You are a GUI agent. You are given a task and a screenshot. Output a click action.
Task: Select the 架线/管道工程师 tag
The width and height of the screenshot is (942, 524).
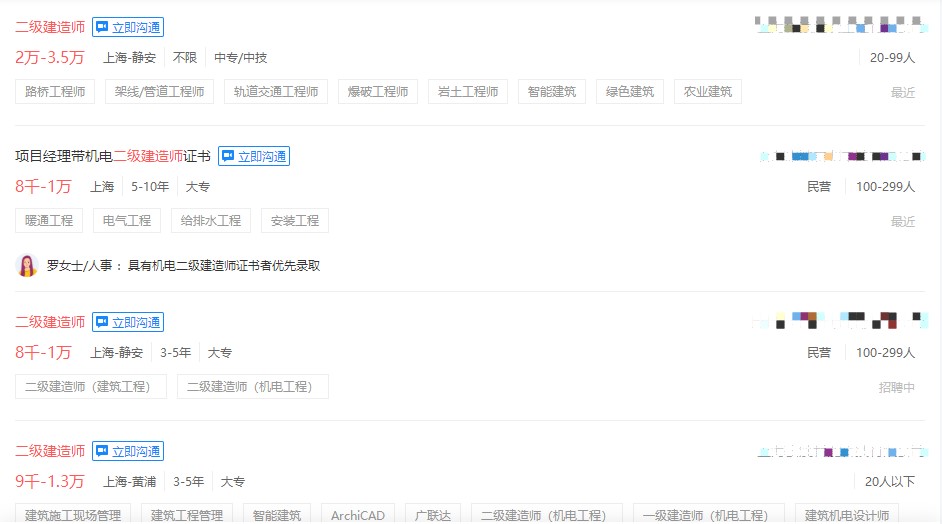[159, 92]
